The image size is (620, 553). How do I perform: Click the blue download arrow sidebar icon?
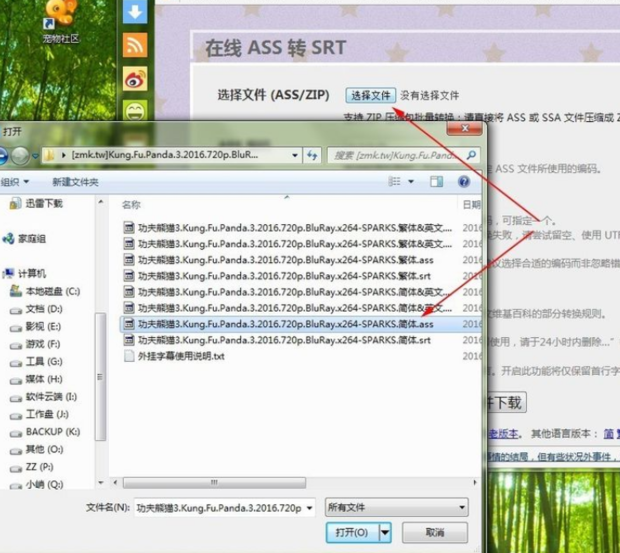(x=135, y=11)
